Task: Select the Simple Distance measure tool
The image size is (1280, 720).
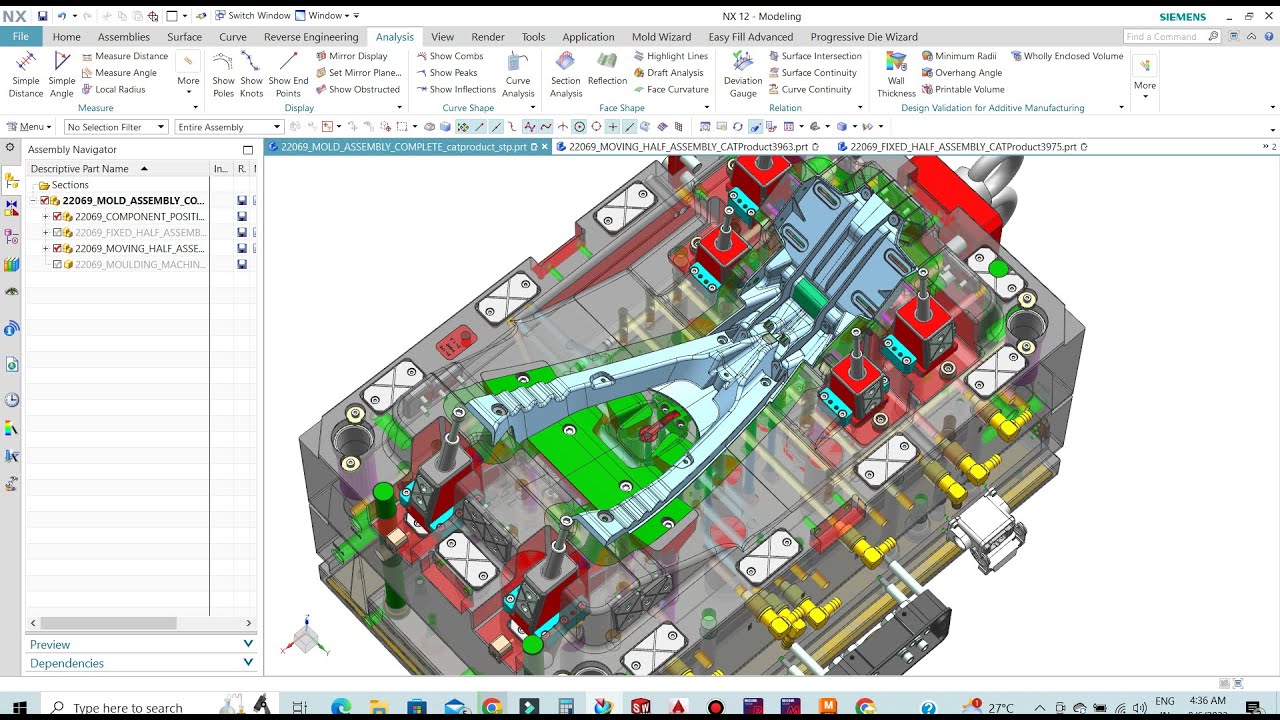Action: tap(26, 73)
